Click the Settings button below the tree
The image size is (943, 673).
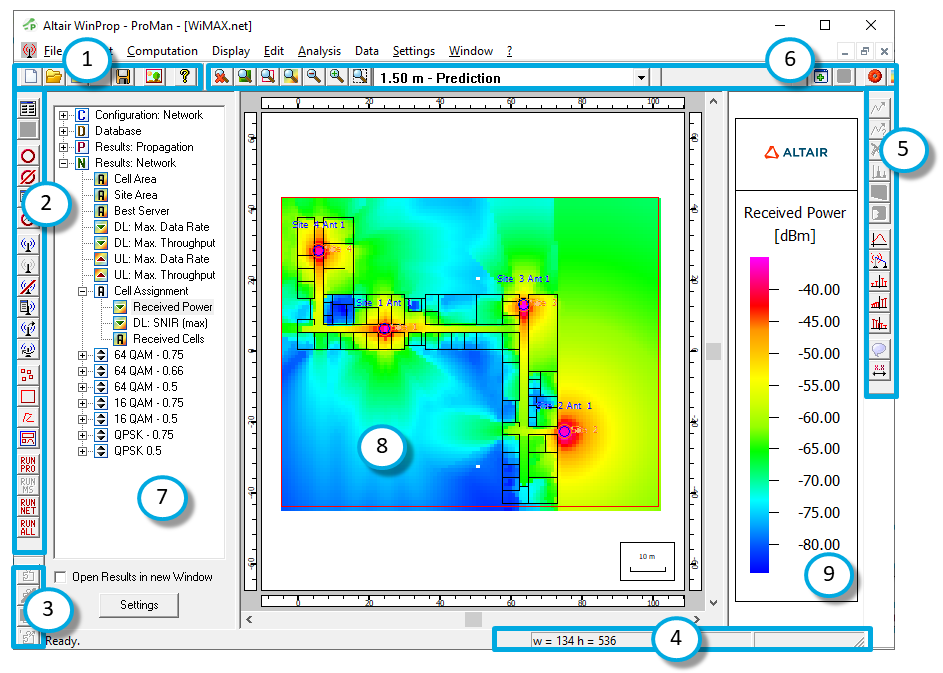coord(139,605)
